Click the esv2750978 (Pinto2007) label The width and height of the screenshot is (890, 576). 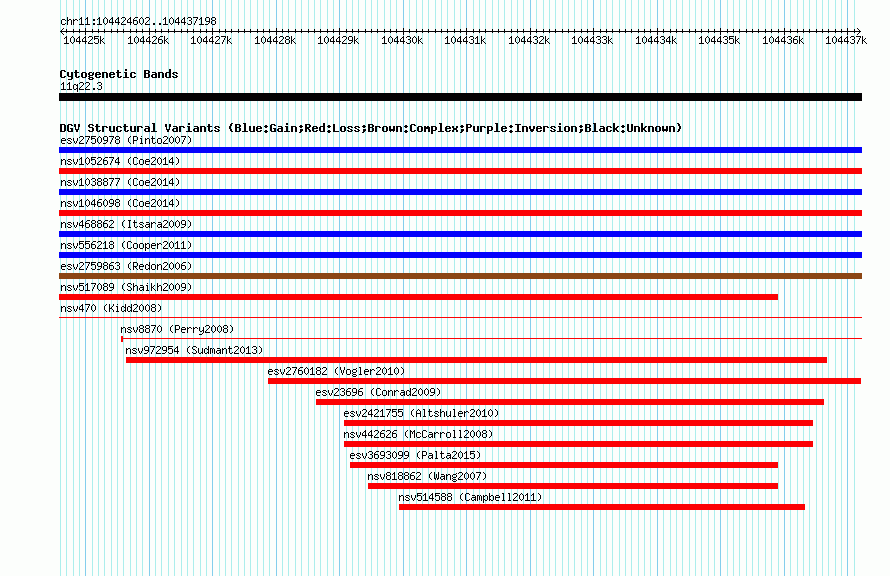126,140
